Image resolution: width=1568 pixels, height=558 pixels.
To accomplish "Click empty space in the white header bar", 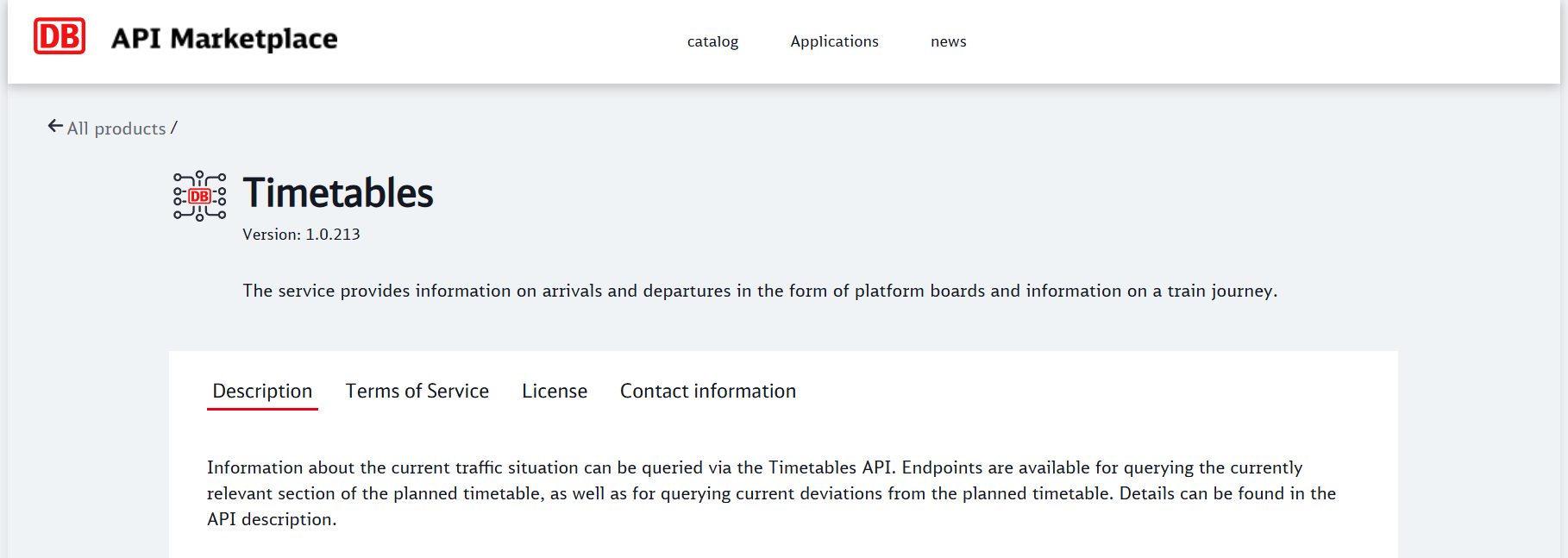I will (x=1251, y=41).
